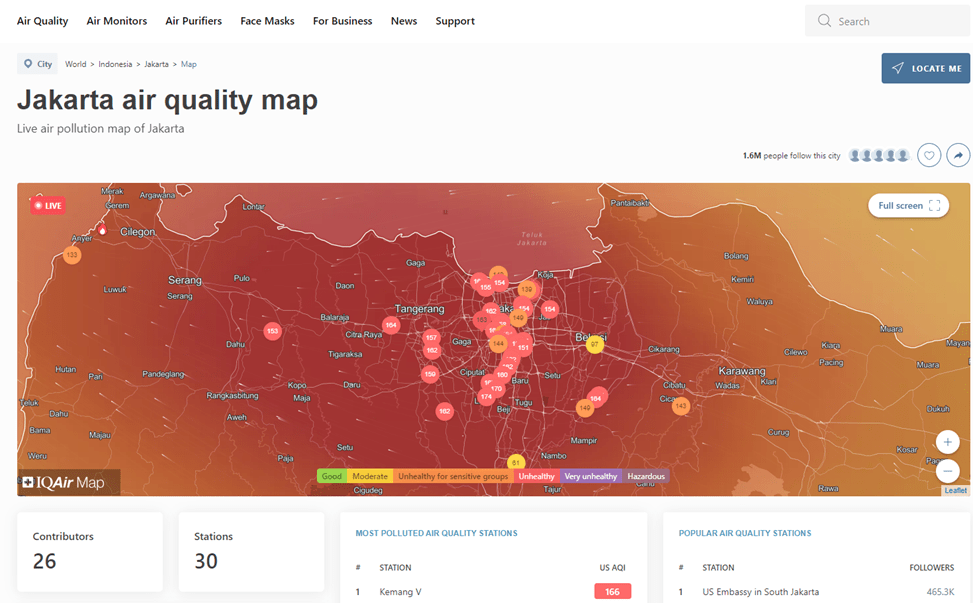Open the Kemang V station row
This screenshot has width=973, height=603.
400,592
